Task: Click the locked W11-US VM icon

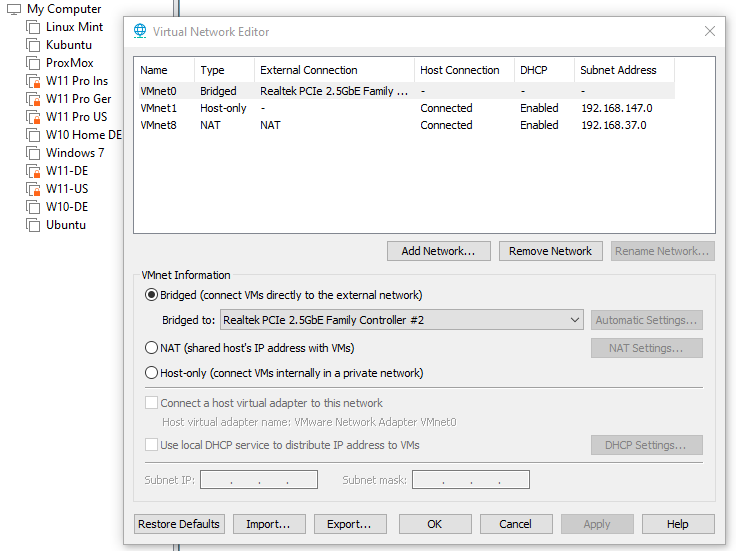Action: (x=33, y=189)
